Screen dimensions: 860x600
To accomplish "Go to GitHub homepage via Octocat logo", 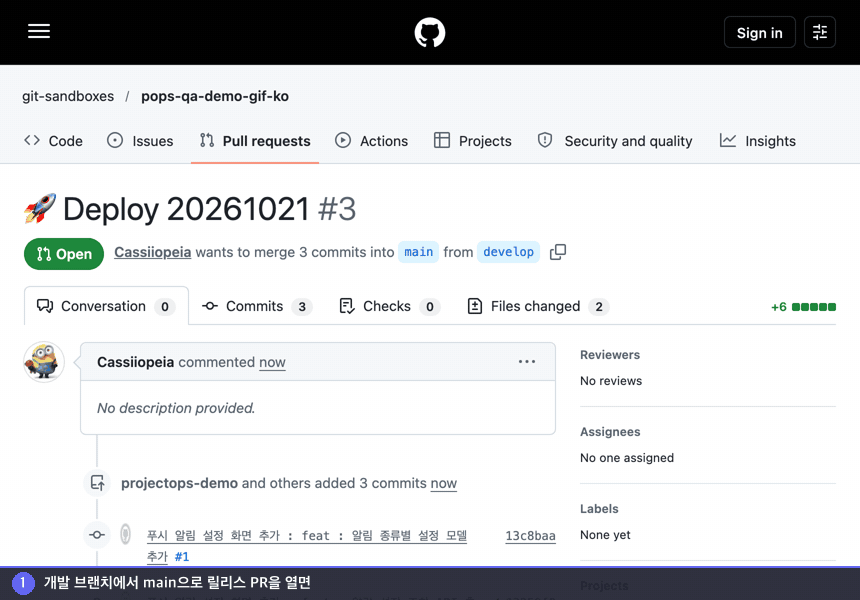I will coord(429,32).
